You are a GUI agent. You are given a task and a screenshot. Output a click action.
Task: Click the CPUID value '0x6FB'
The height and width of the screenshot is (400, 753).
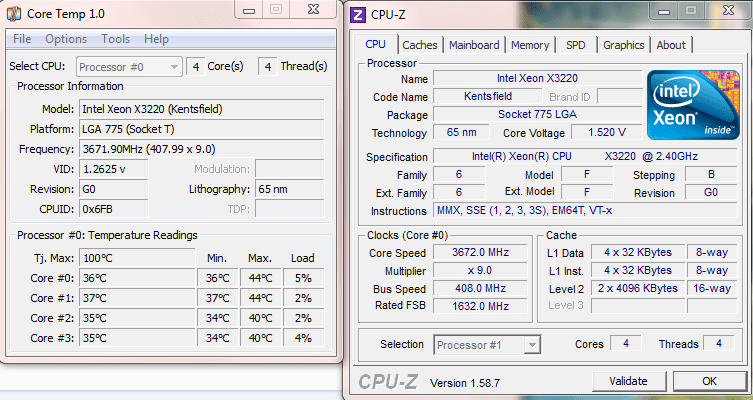(114, 209)
